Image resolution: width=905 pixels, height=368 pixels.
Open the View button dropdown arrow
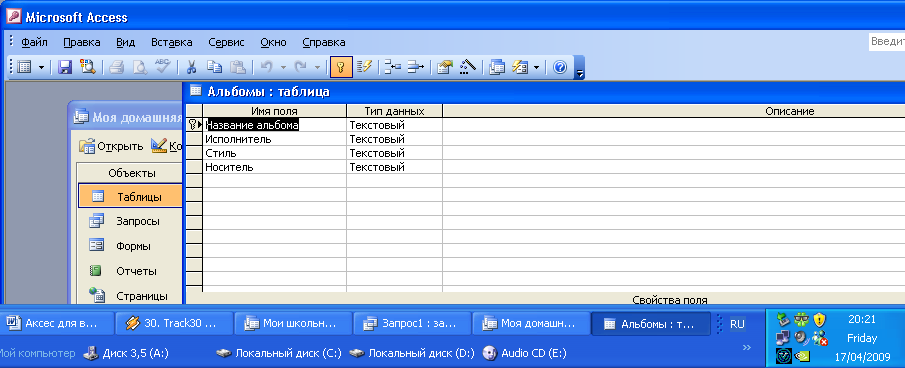[41, 67]
